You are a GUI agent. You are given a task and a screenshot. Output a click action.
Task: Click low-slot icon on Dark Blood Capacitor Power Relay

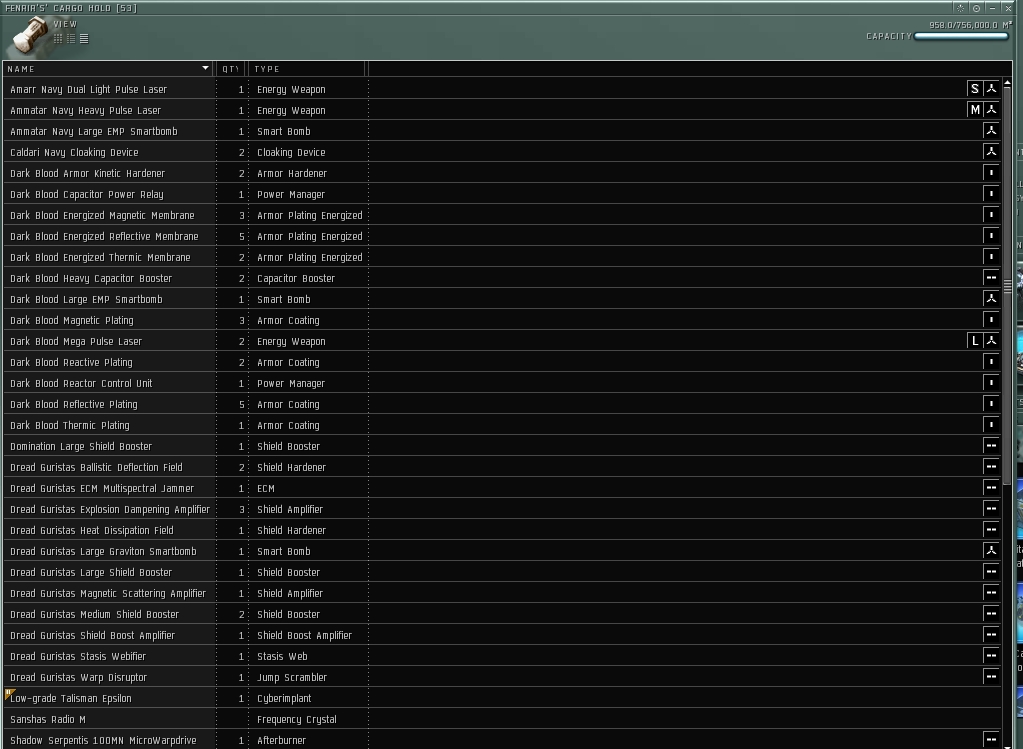coord(991,194)
